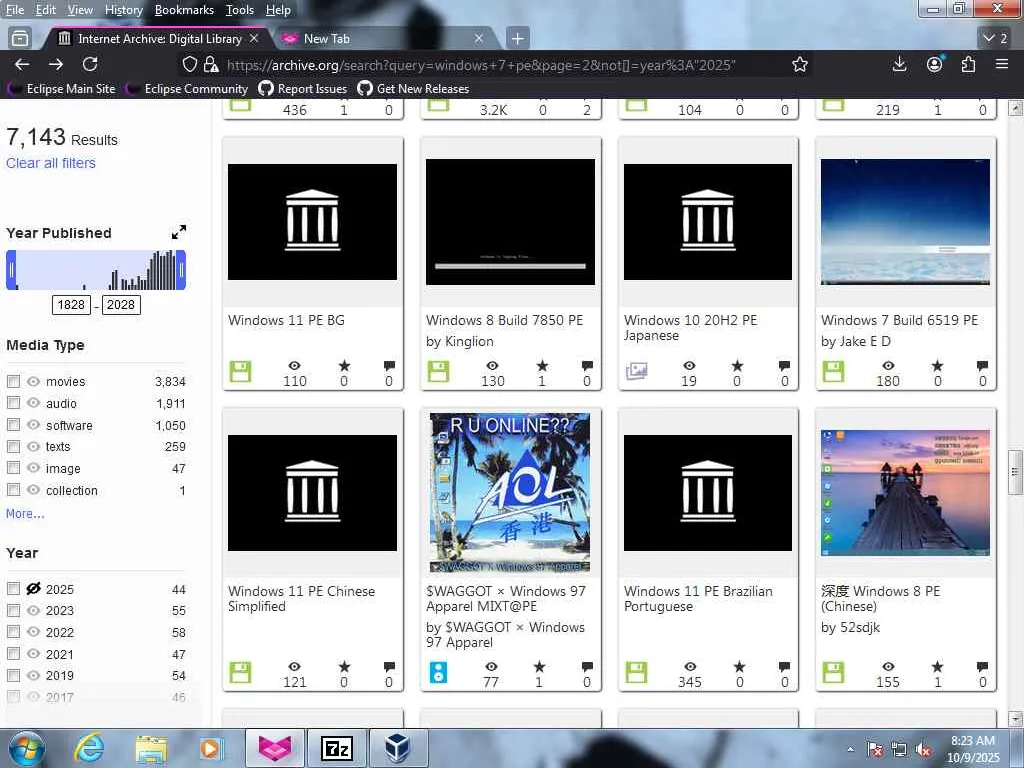Screen dimensions: 1024x768
Task: Check the collection media type checkbox
Action: (x=13, y=490)
